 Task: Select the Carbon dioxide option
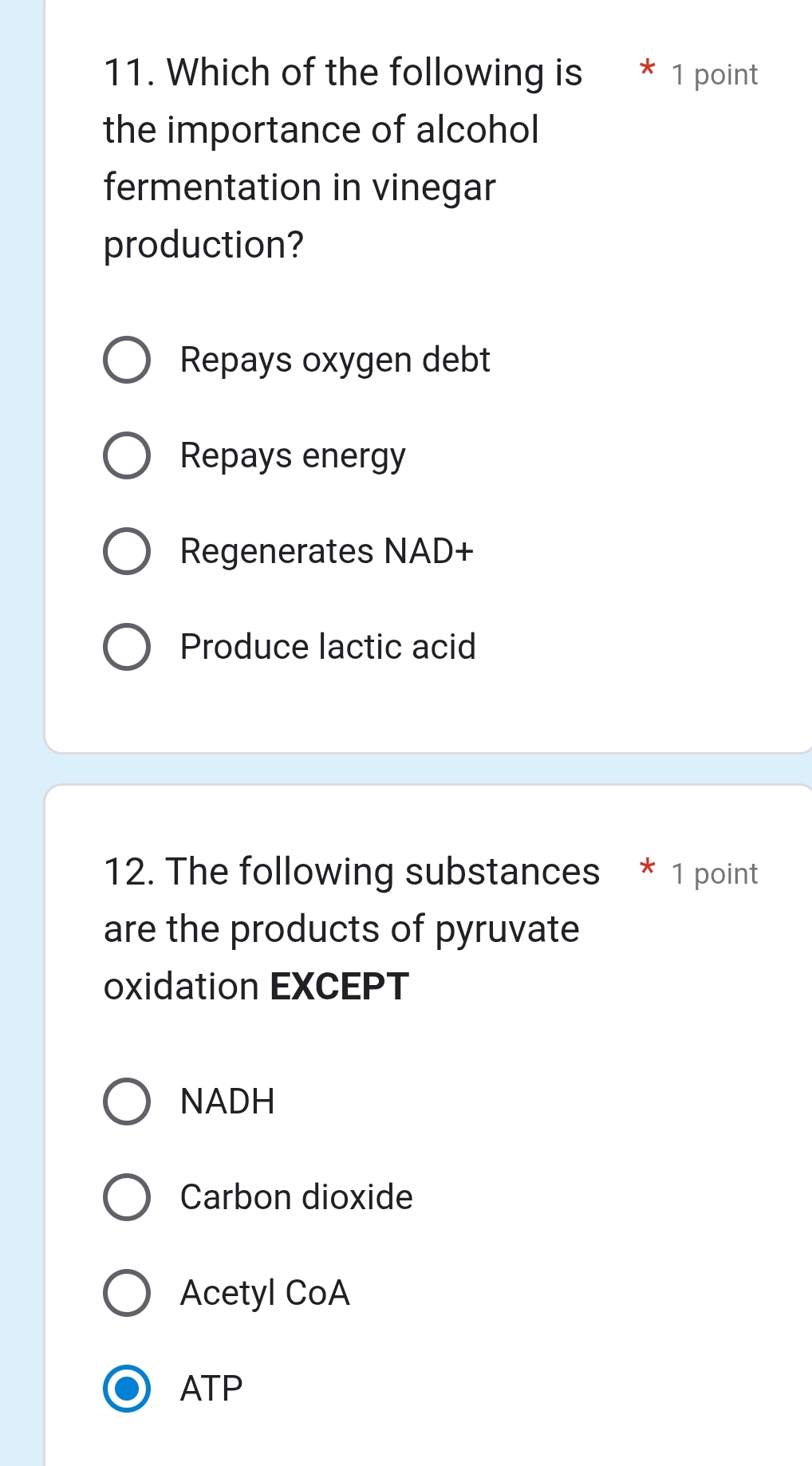pyautogui.click(x=127, y=1196)
